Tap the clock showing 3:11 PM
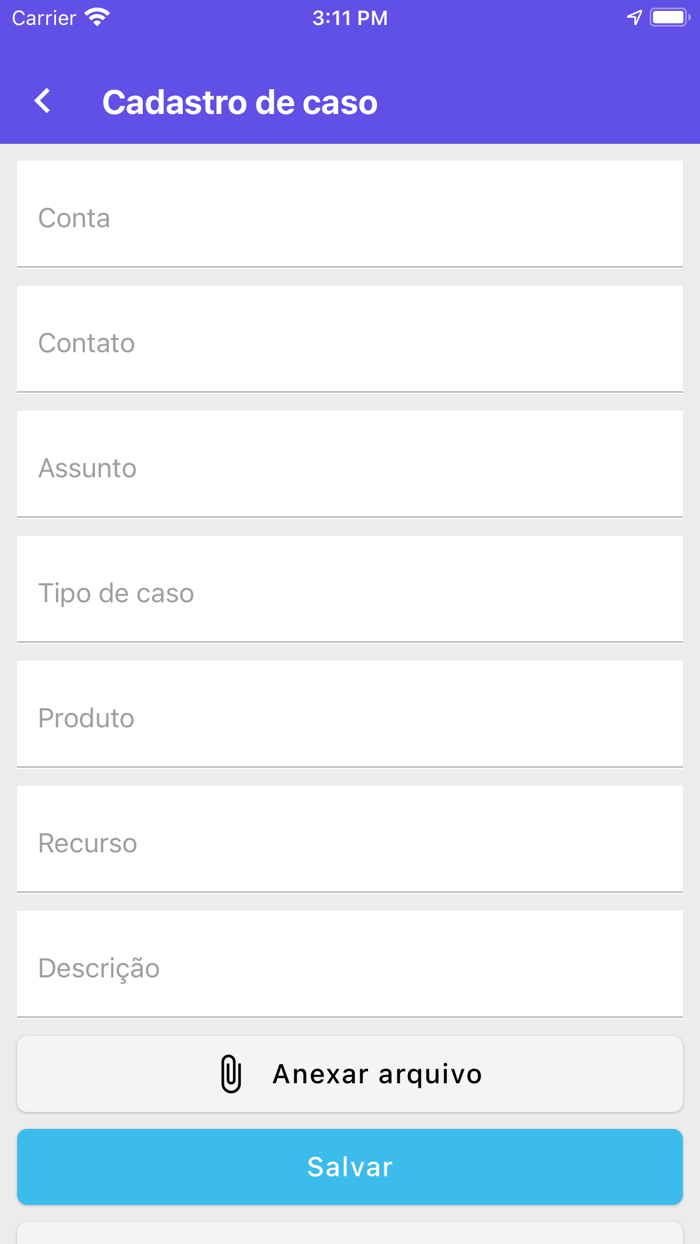 click(349, 16)
